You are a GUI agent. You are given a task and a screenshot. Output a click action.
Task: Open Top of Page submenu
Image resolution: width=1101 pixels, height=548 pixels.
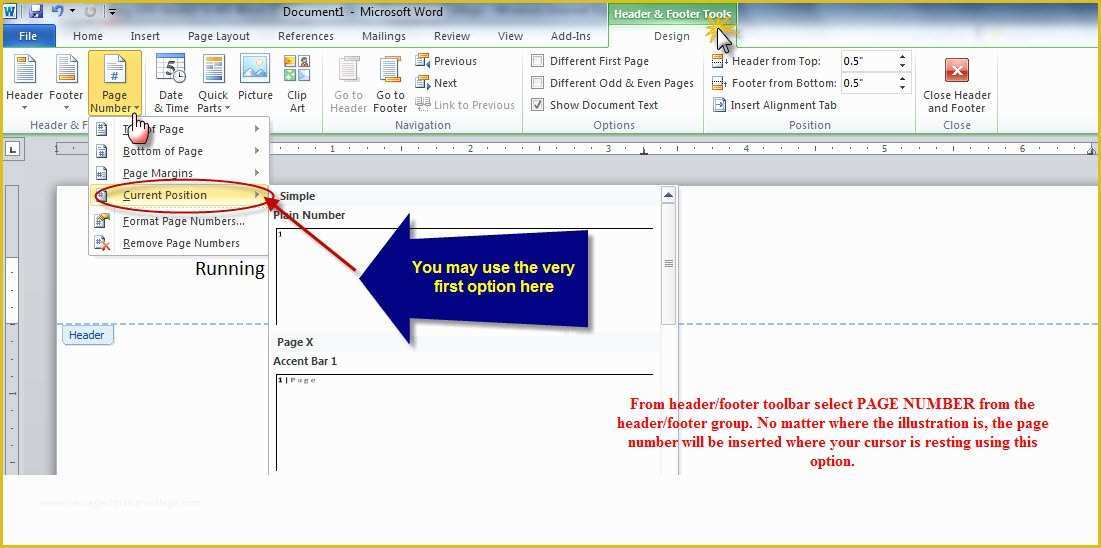[x=179, y=129]
